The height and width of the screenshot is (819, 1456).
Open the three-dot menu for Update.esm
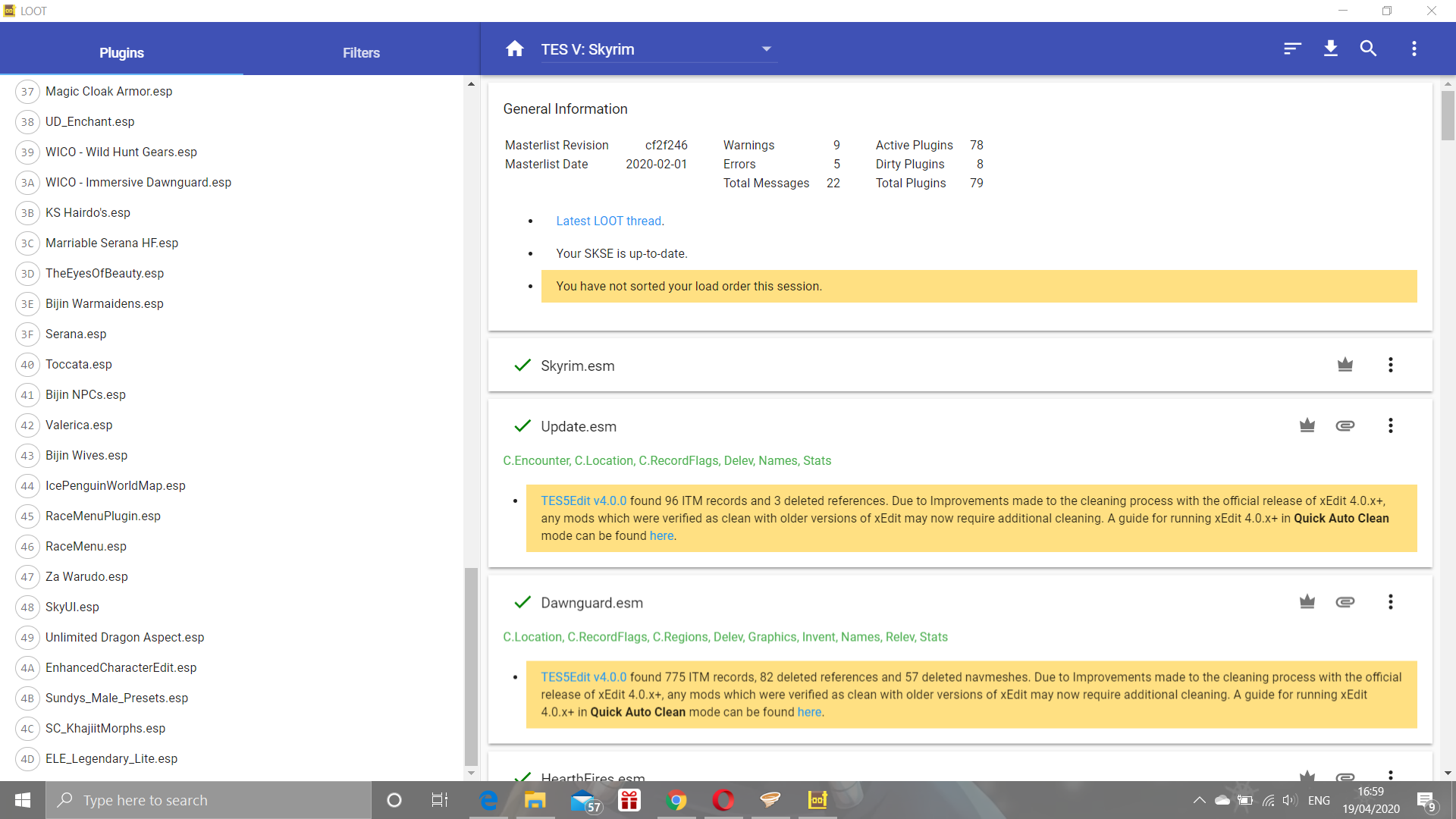click(x=1391, y=425)
